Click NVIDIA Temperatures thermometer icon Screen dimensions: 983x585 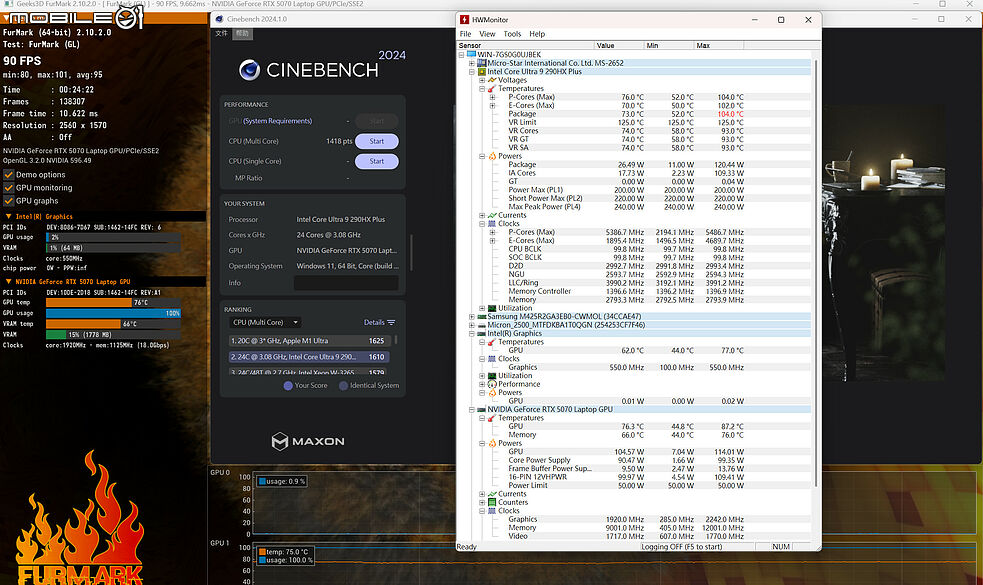tap(492, 418)
